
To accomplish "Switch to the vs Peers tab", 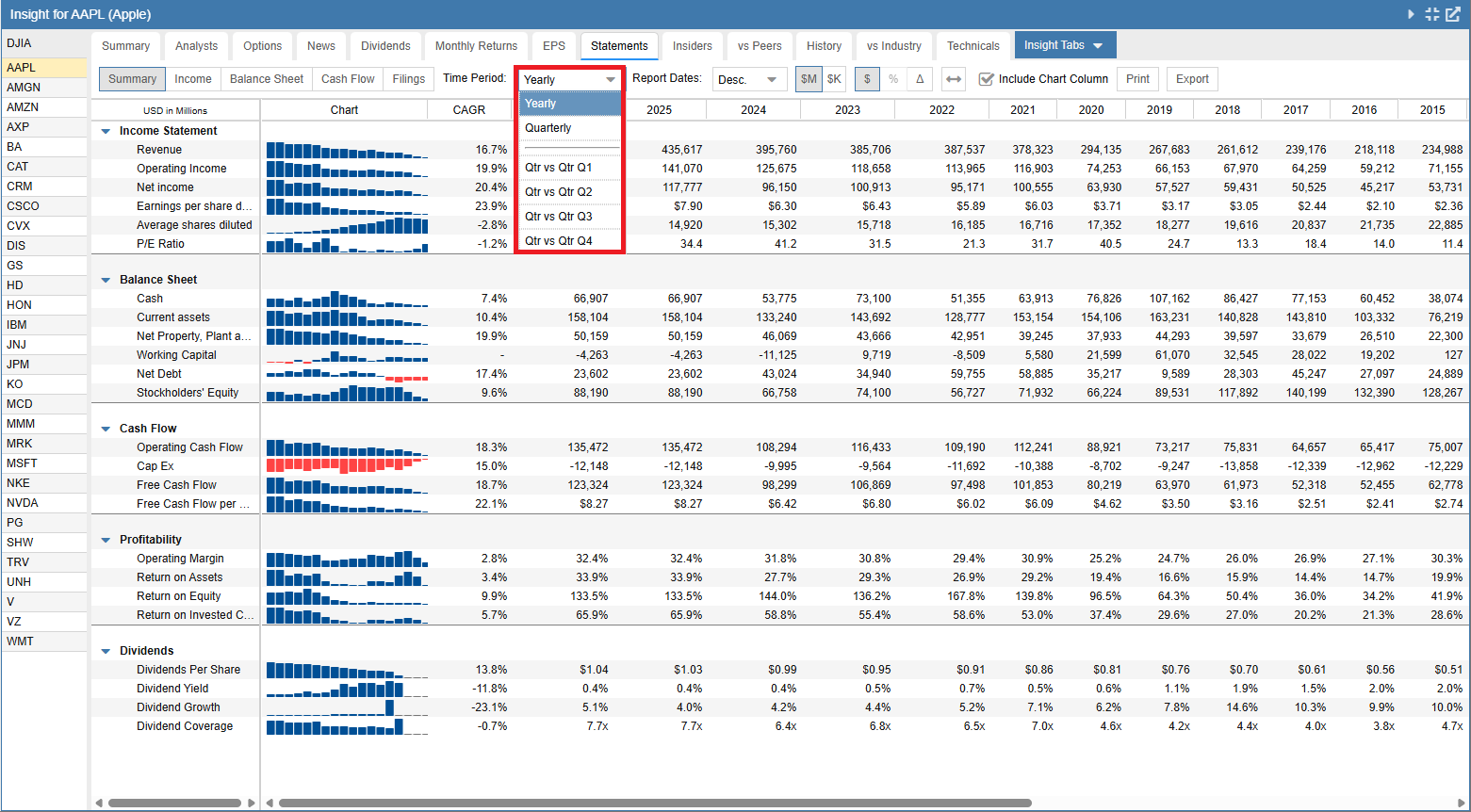I will [x=760, y=46].
